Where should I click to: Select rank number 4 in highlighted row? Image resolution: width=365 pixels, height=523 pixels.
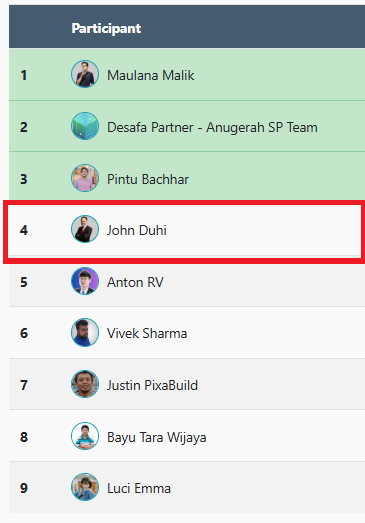(24, 230)
